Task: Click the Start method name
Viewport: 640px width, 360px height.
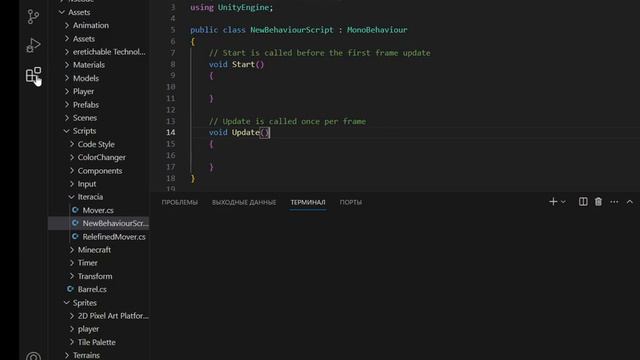Action: 243,64
